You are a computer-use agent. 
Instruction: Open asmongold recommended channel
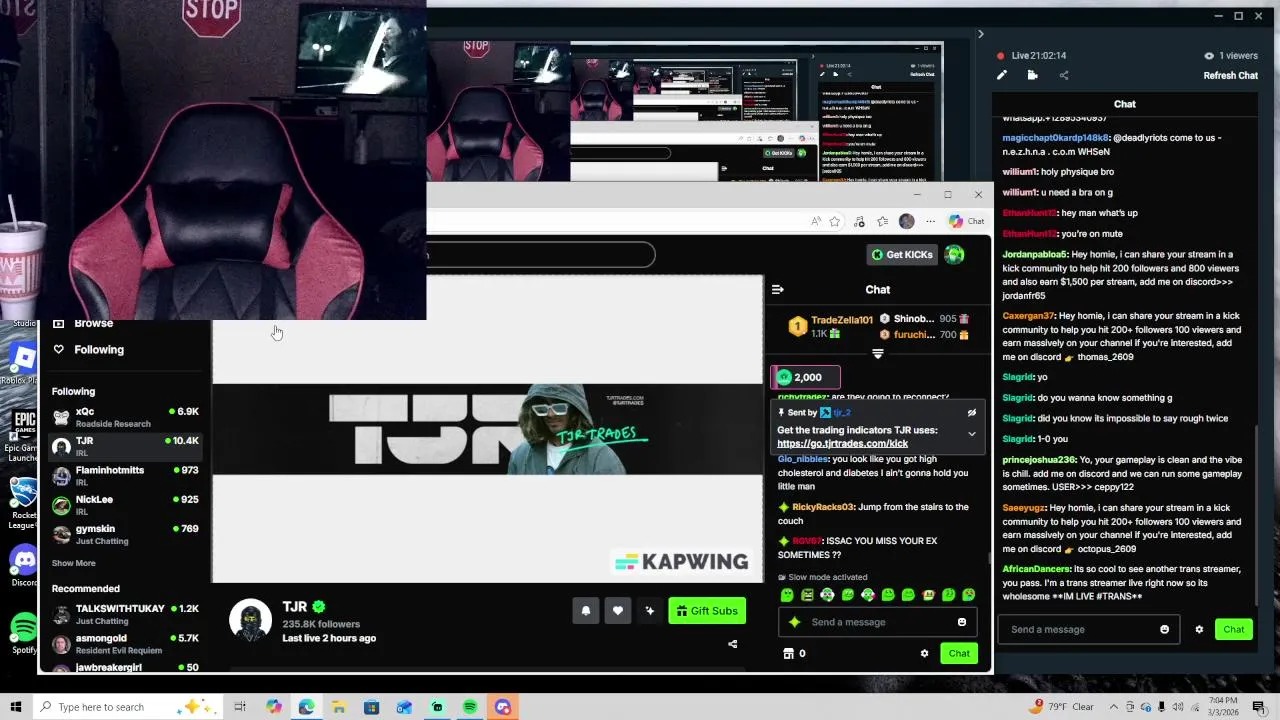point(125,643)
